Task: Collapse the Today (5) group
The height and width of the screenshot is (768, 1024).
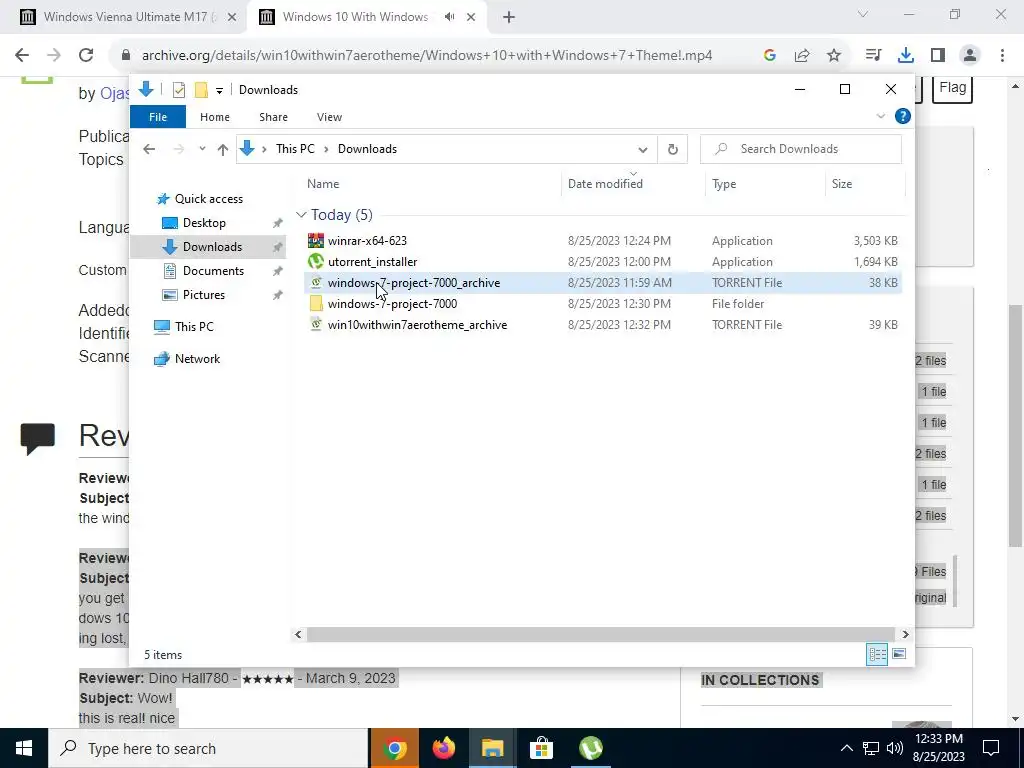Action: 301,215
